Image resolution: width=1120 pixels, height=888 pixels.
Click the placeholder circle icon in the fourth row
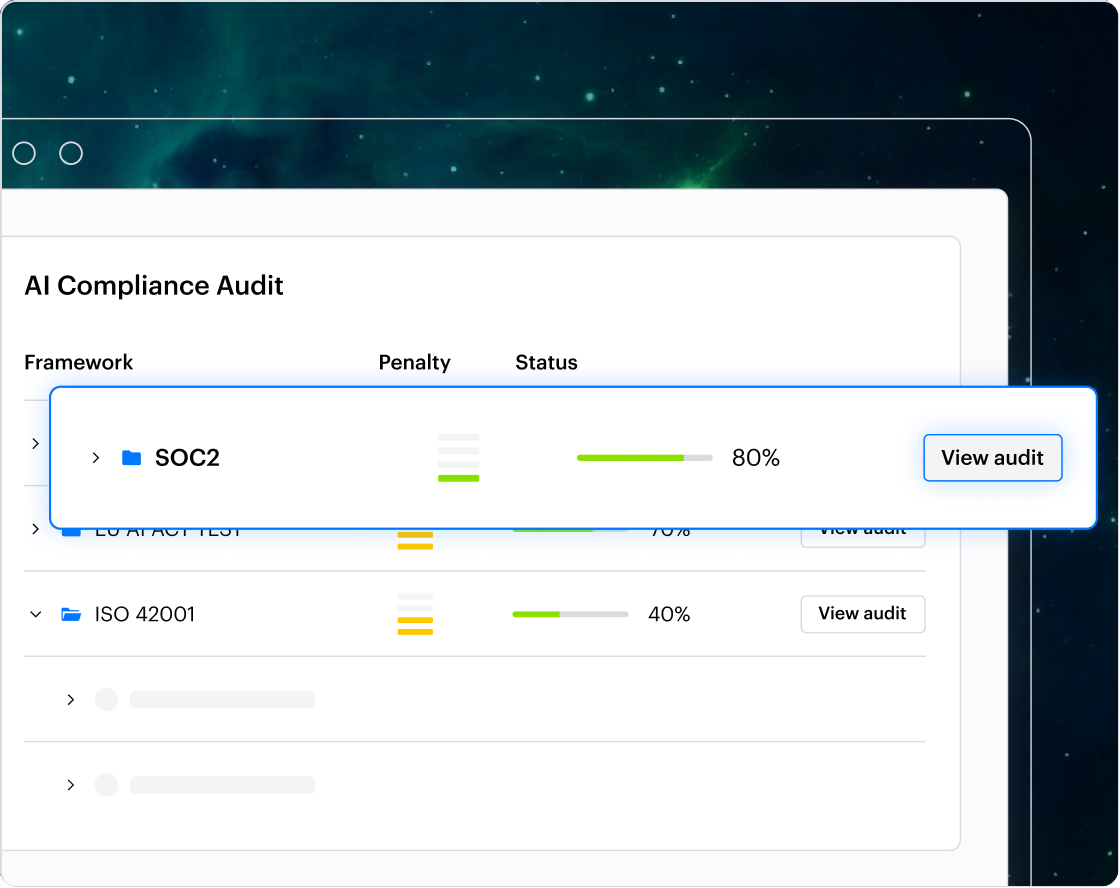point(106,700)
